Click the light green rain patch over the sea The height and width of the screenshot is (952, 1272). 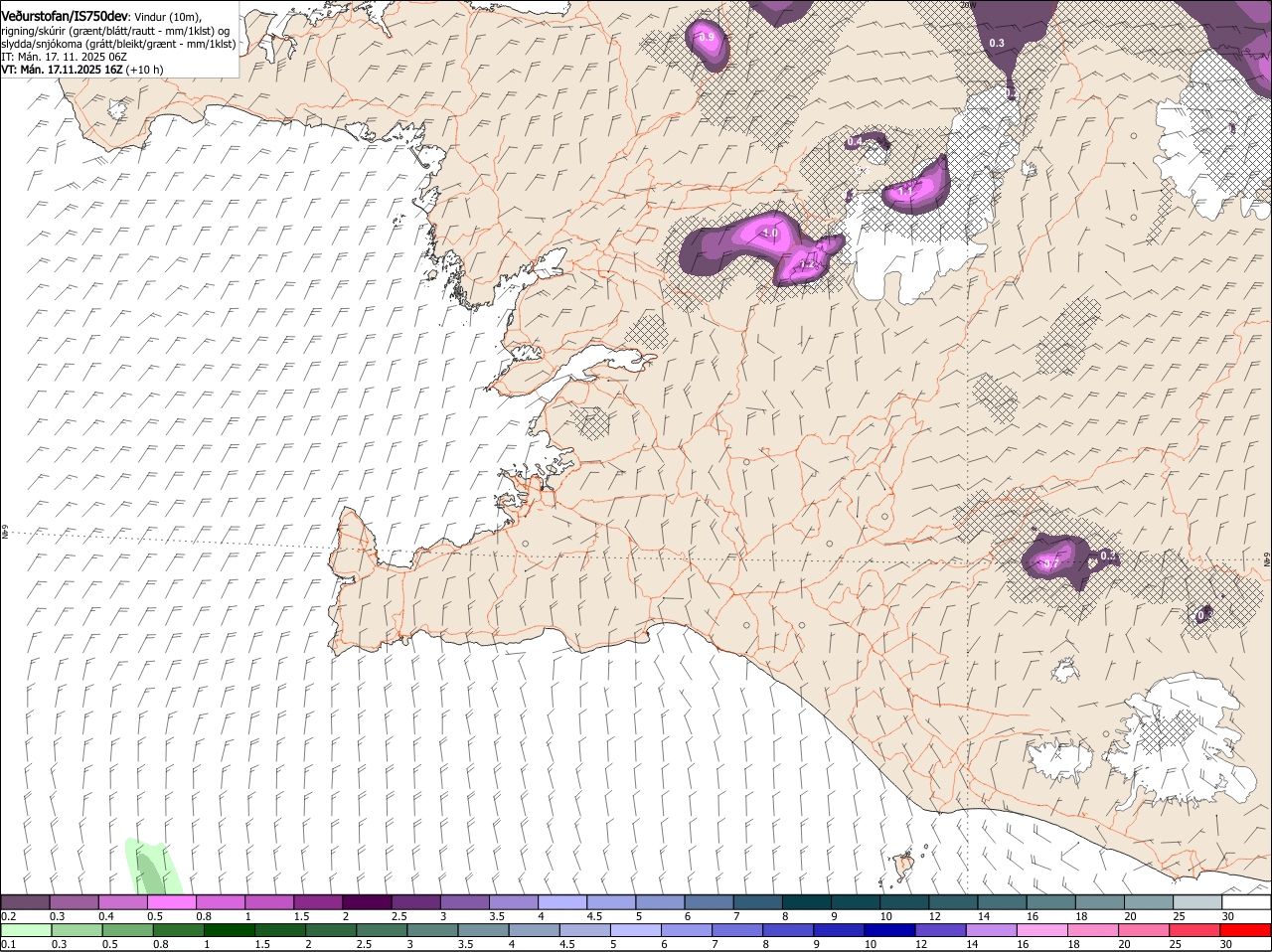(x=152, y=867)
